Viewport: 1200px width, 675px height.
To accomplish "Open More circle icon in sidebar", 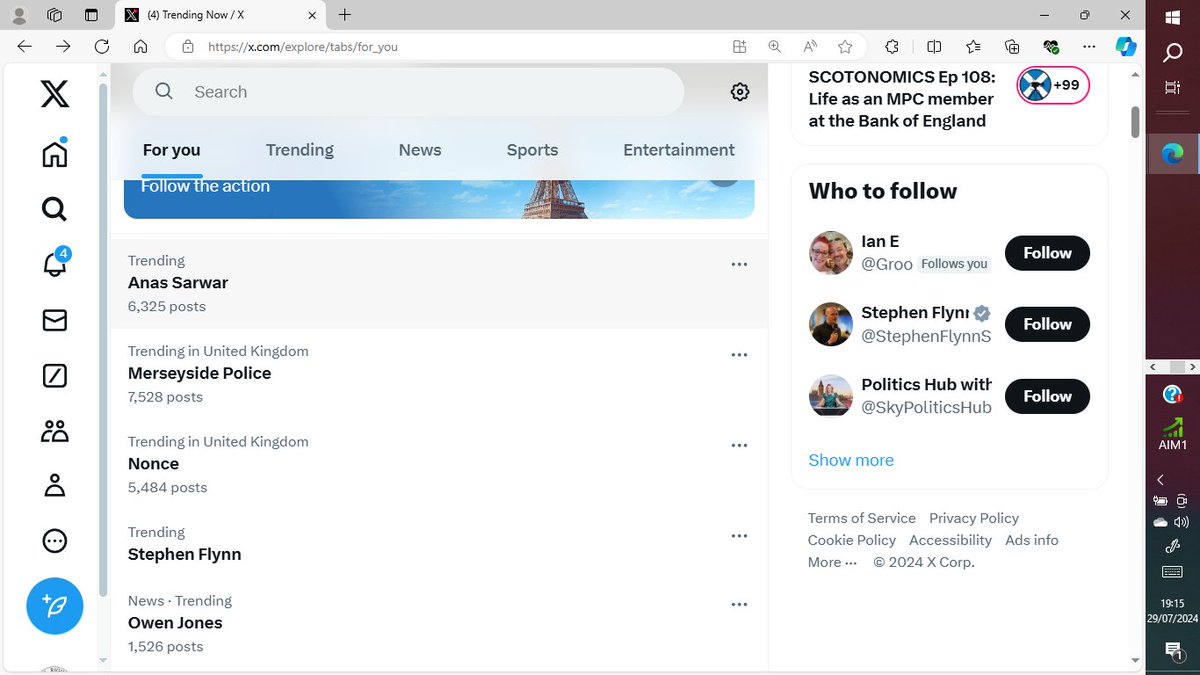I will click(55, 541).
